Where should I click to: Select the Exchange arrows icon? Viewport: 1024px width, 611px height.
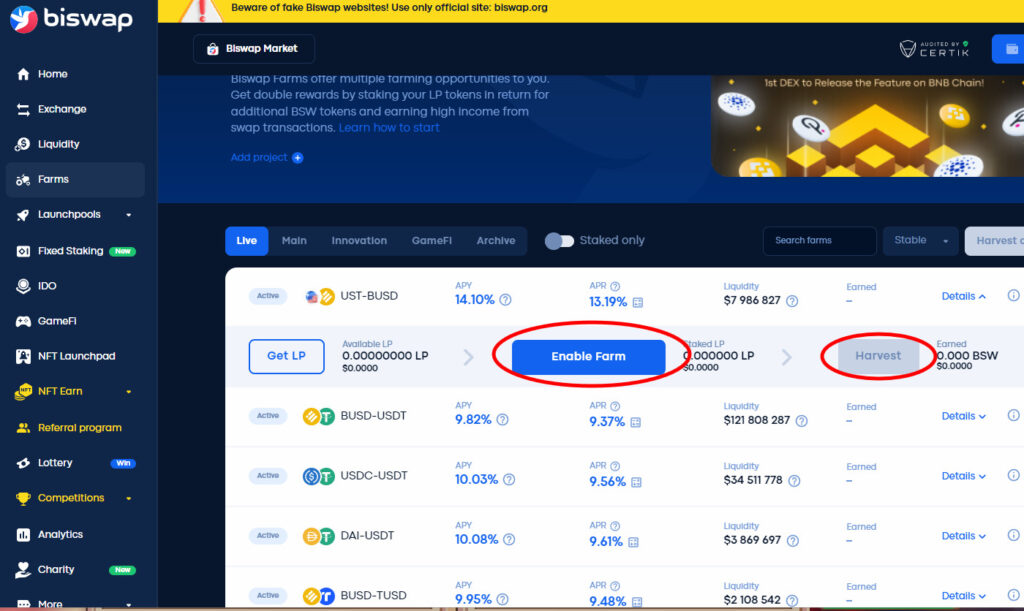[x=23, y=110]
